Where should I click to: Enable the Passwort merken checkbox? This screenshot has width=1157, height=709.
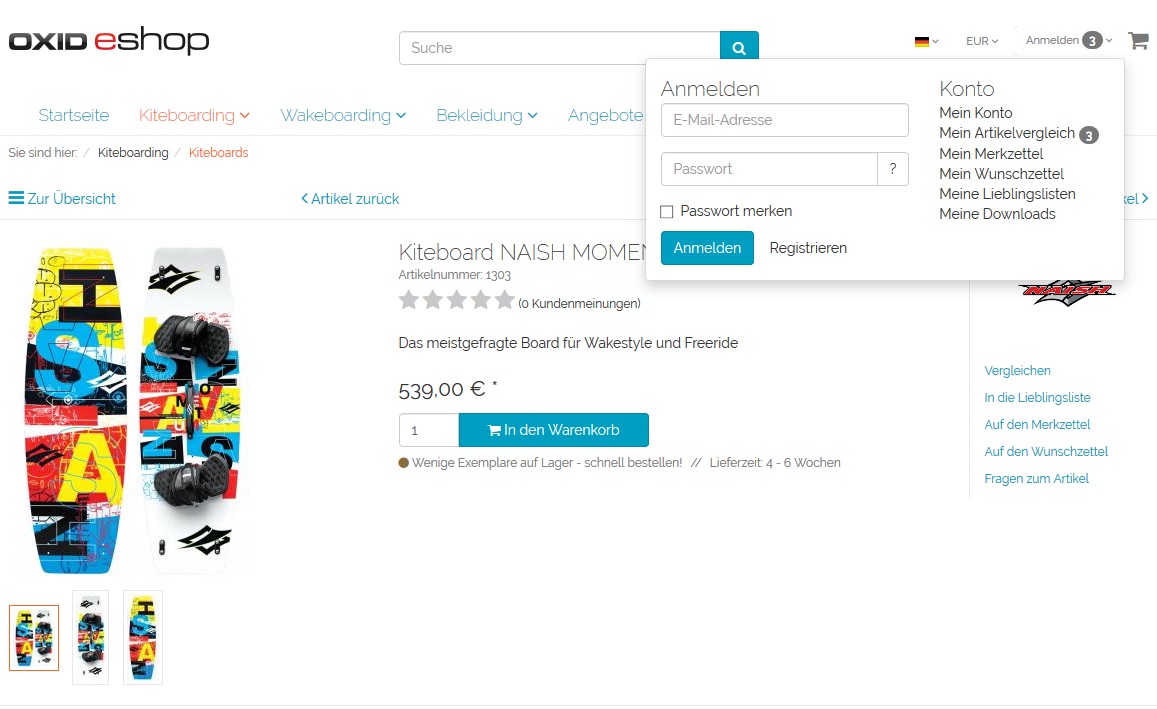pyautogui.click(x=667, y=212)
